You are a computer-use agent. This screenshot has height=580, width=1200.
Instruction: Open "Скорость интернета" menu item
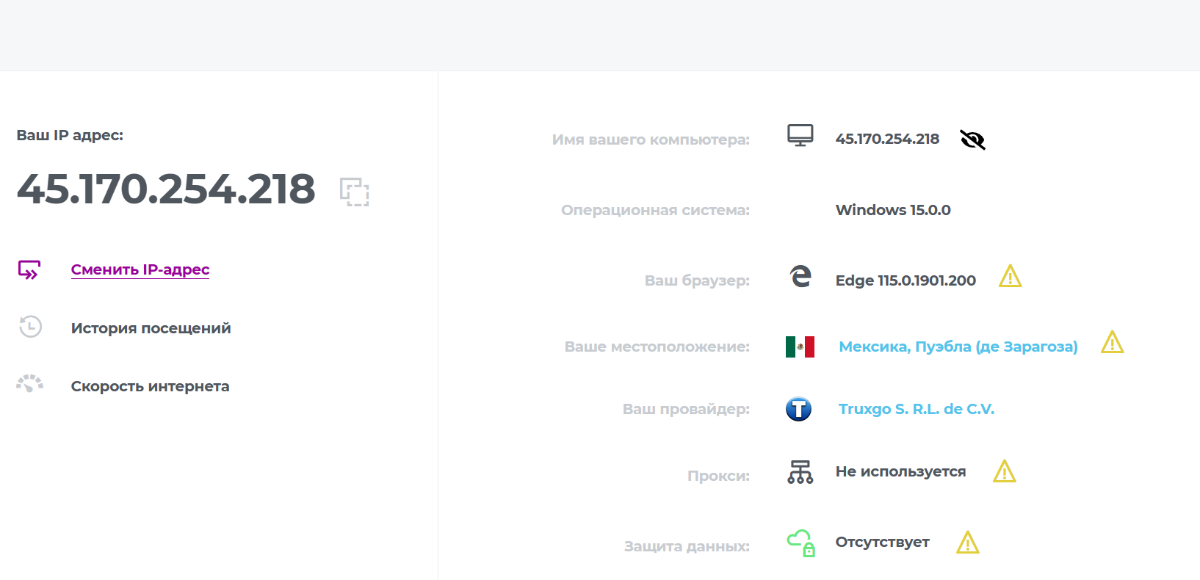(x=150, y=386)
